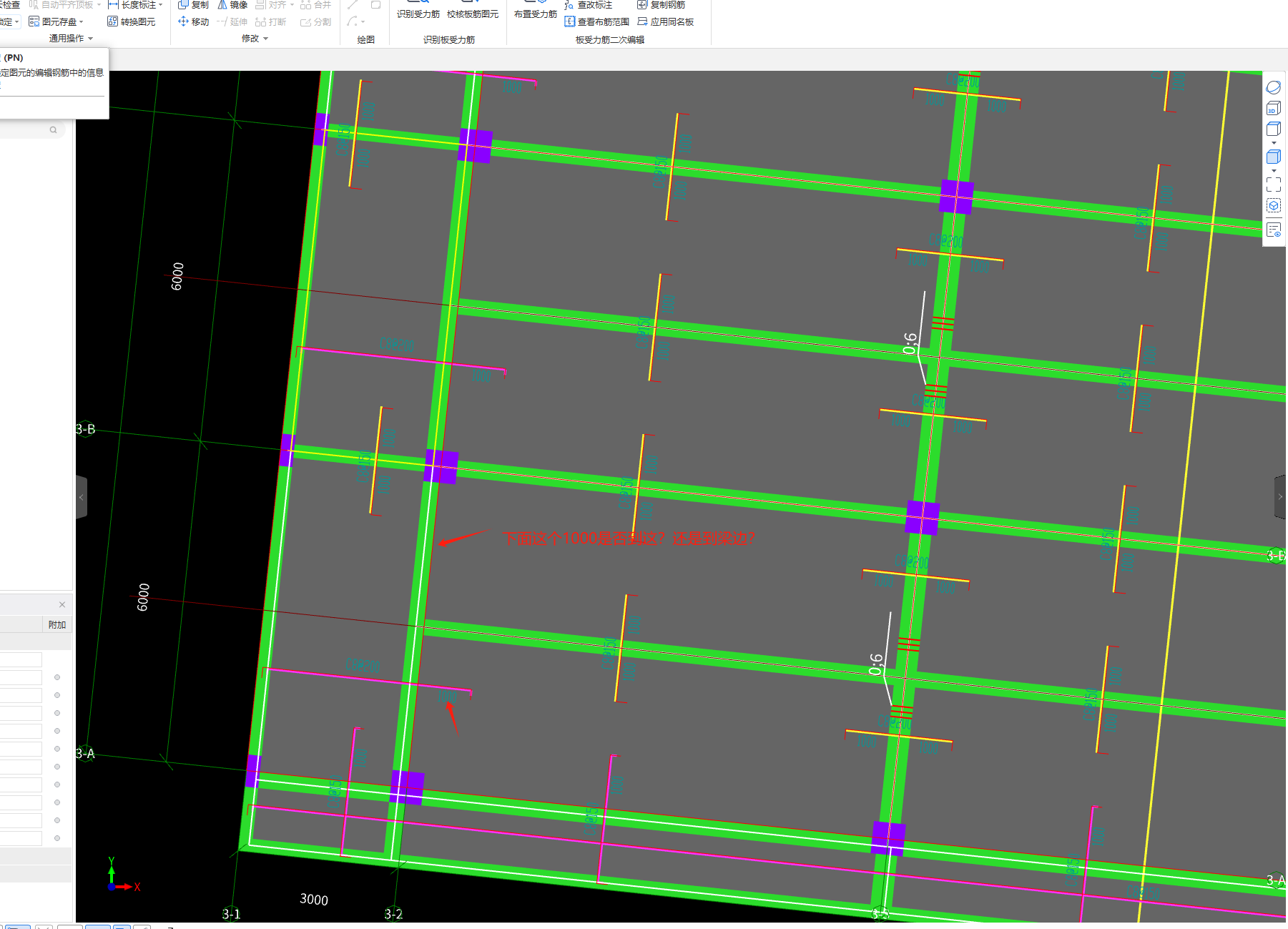
Task: Click the 布置受力筋 button
Action: tap(536, 10)
